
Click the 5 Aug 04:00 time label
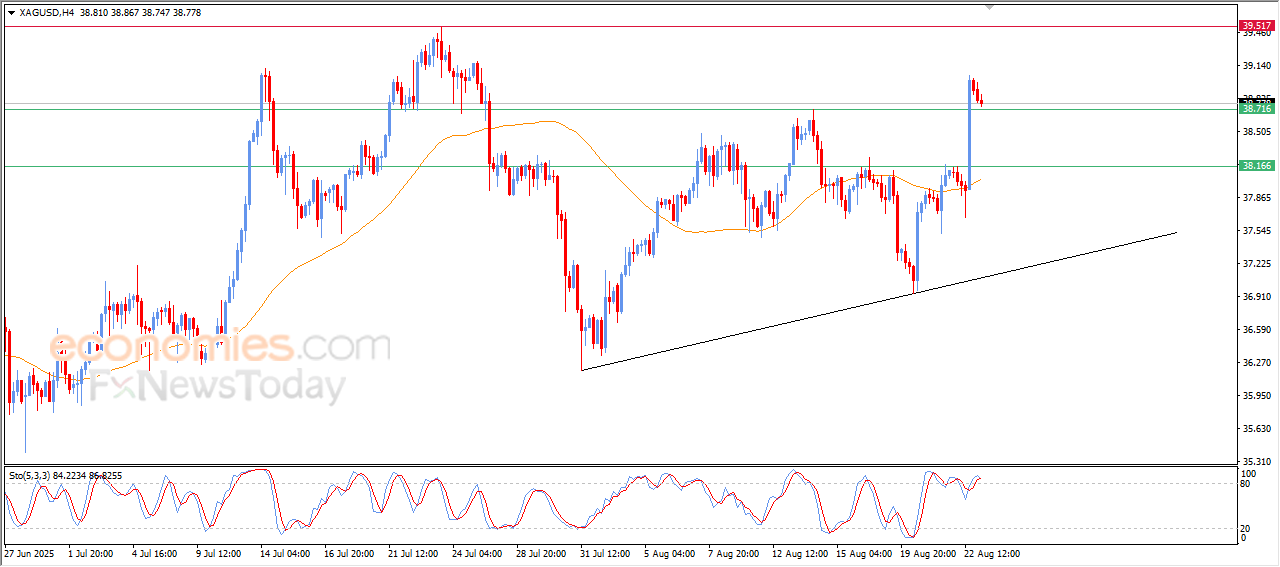tap(670, 553)
